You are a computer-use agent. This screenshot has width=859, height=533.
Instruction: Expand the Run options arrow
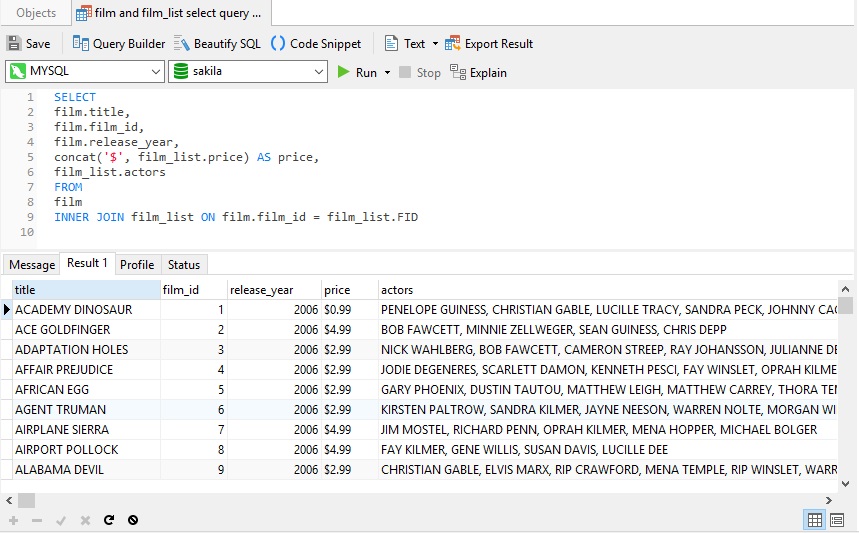pos(387,72)
